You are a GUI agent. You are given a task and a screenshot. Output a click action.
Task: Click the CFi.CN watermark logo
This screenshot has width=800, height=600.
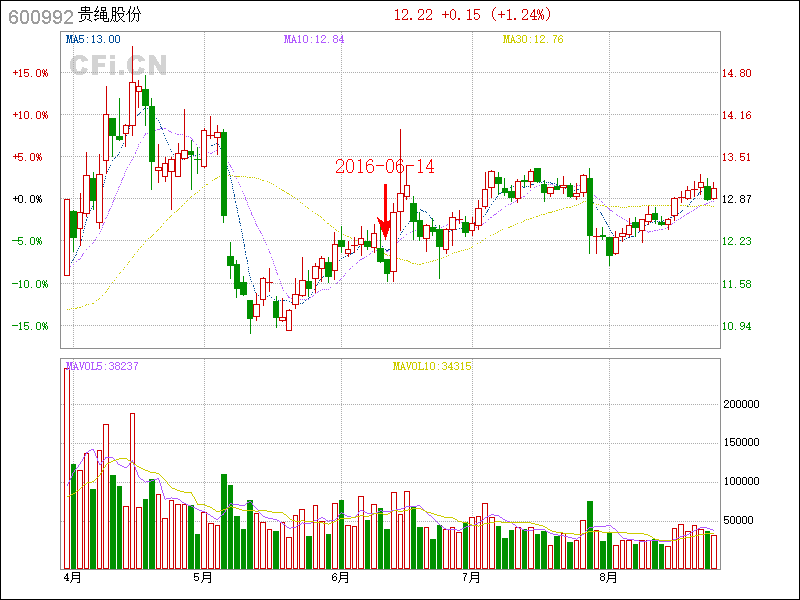click(118, 64)
